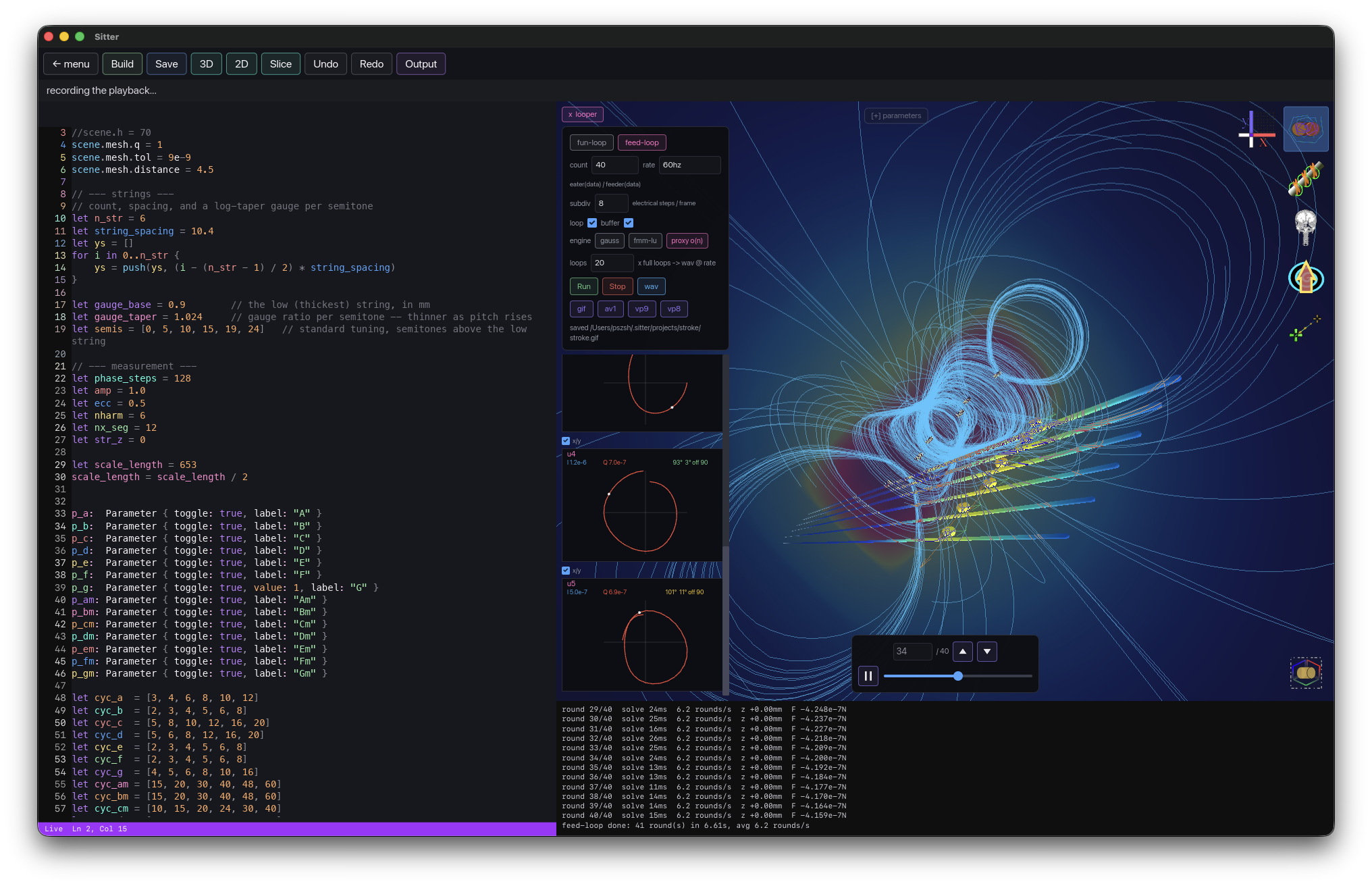Click the rate field showing 60hz
This screenshot has width=1372, height=886.
tap(689, 165)
